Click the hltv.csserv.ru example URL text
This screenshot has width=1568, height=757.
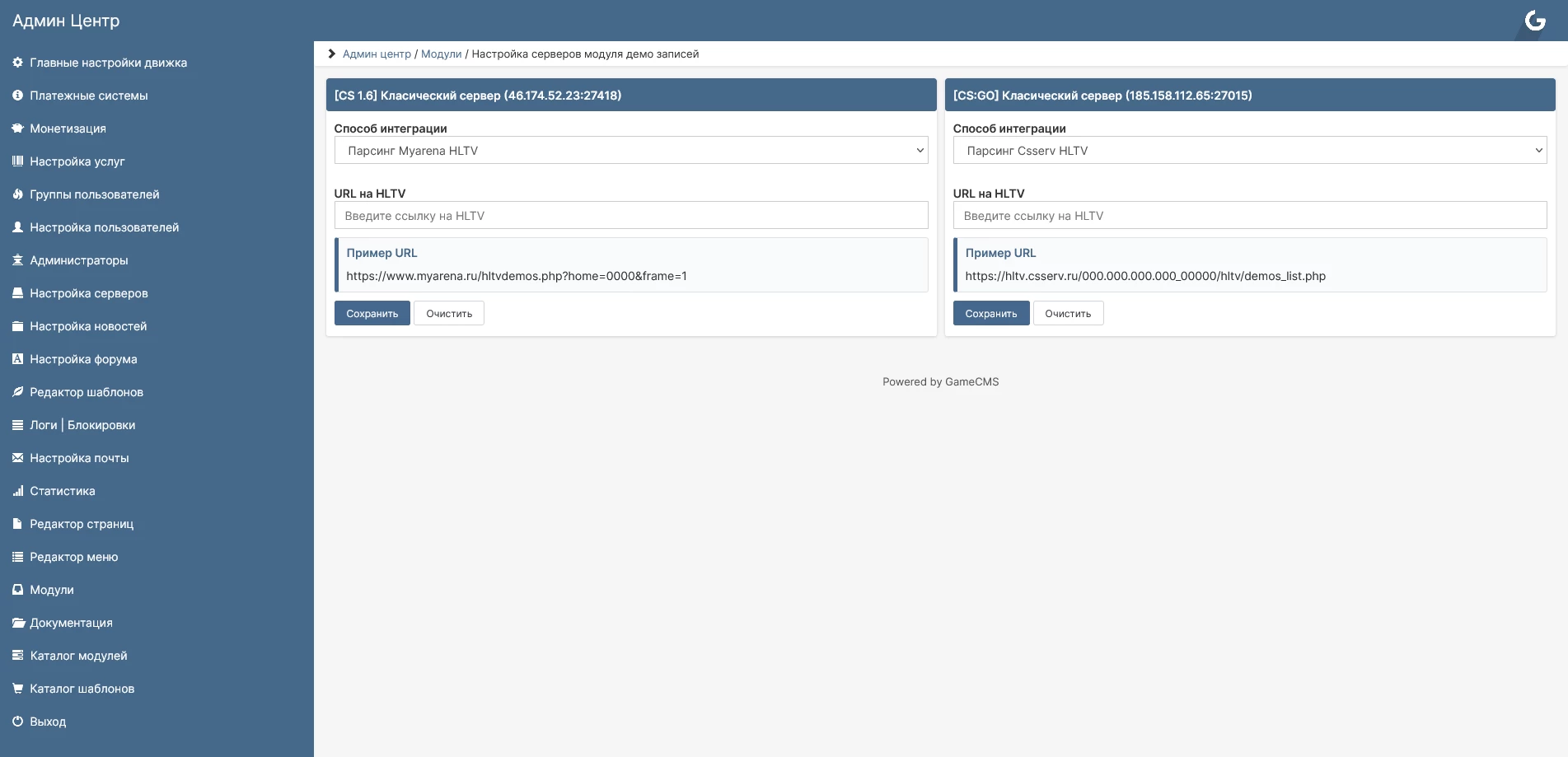[1145, 276]
